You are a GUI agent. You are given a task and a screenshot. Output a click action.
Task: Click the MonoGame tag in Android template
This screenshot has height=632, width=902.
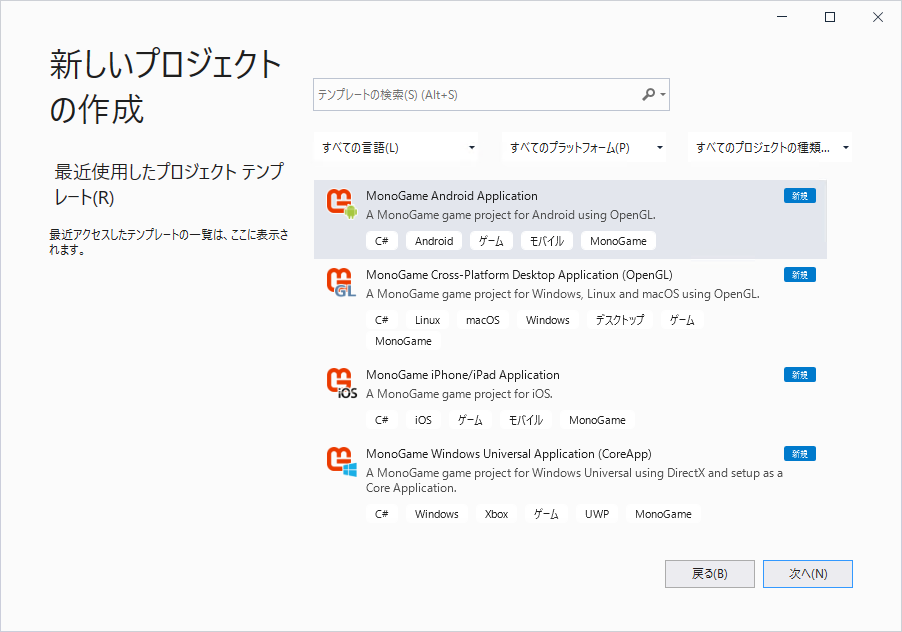(618, 241)
